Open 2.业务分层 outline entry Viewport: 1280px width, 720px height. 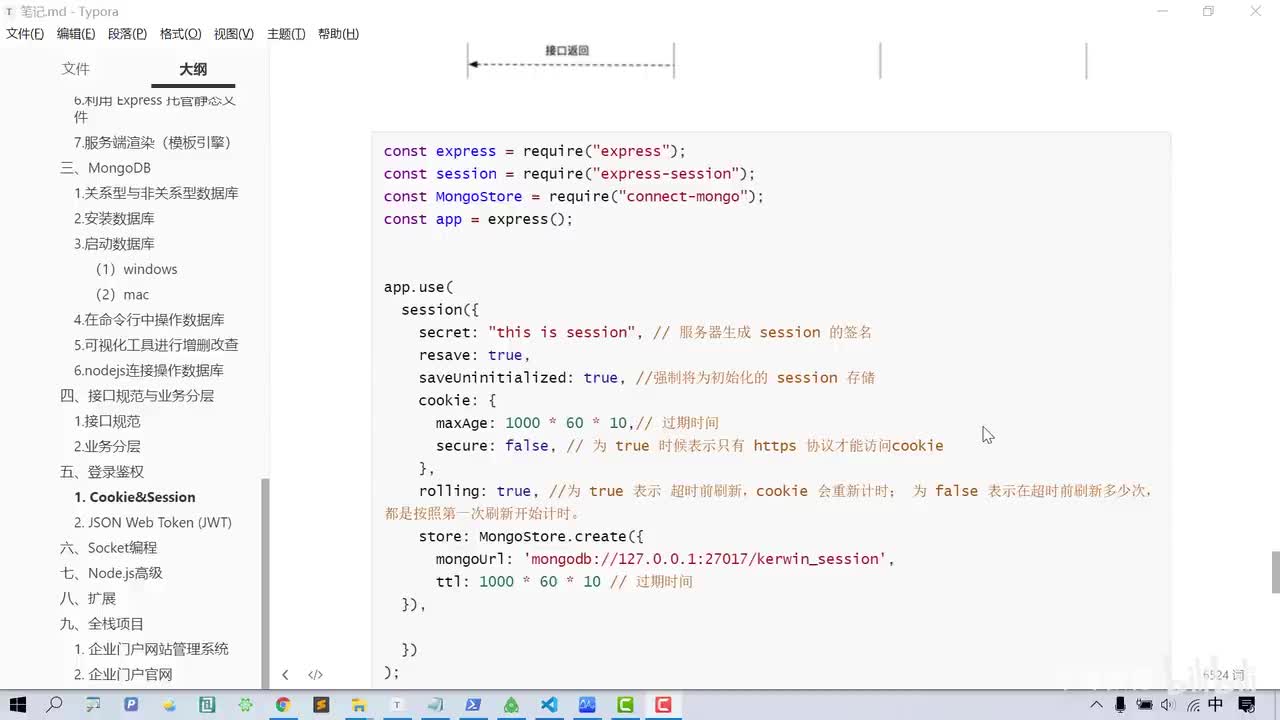click(x=107, y=446)
